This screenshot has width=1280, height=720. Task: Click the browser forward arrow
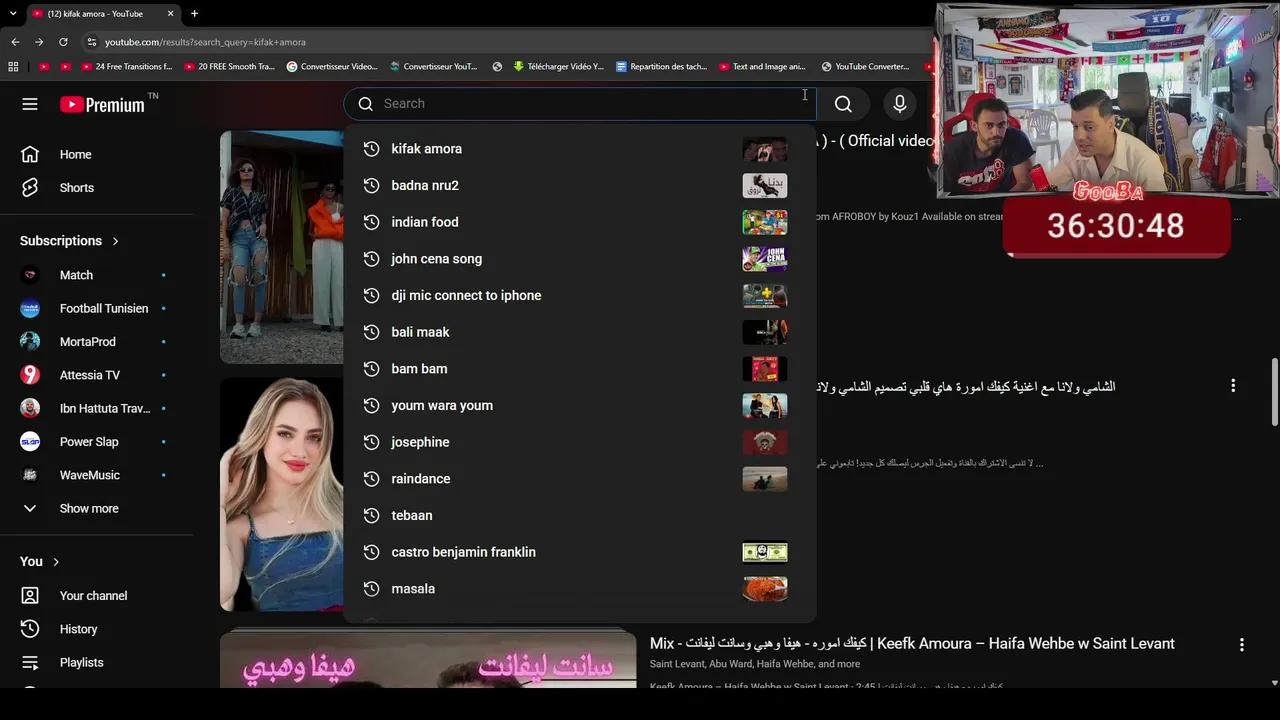point(39,42)
